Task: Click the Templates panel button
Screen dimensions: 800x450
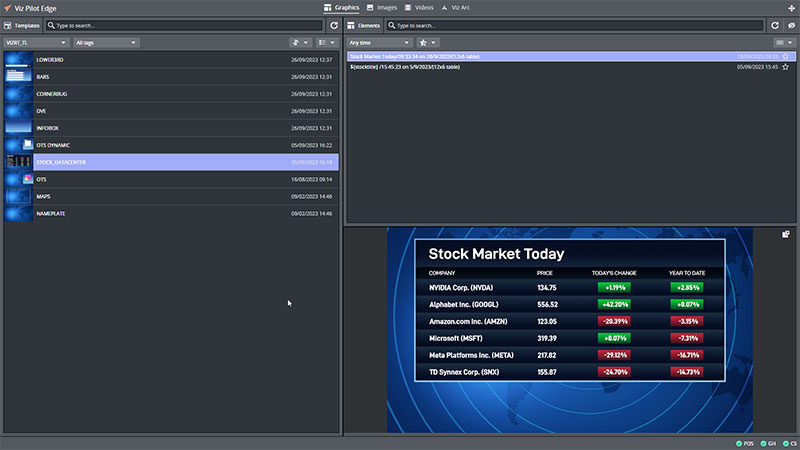Action: tap(21, 26)
